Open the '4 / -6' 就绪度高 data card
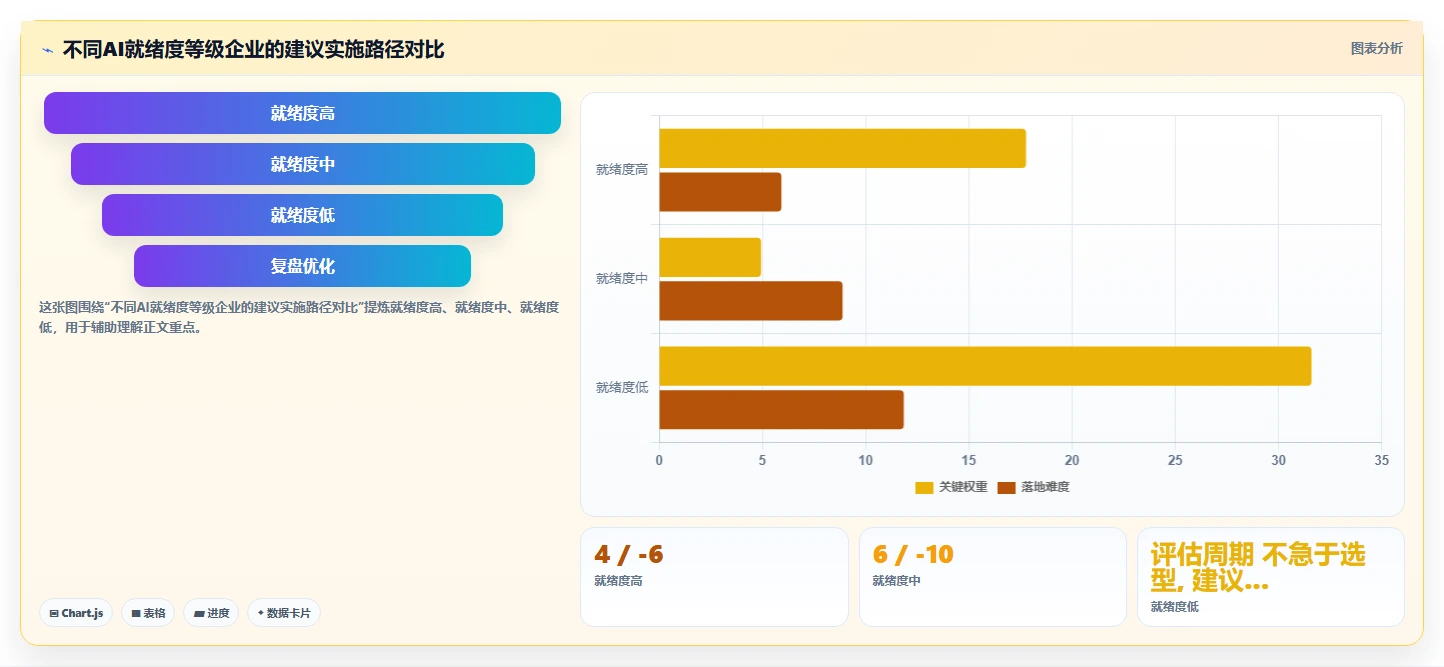Viewport: 1444px width, 667px height. pyautogui.click(x=714, y=577)
